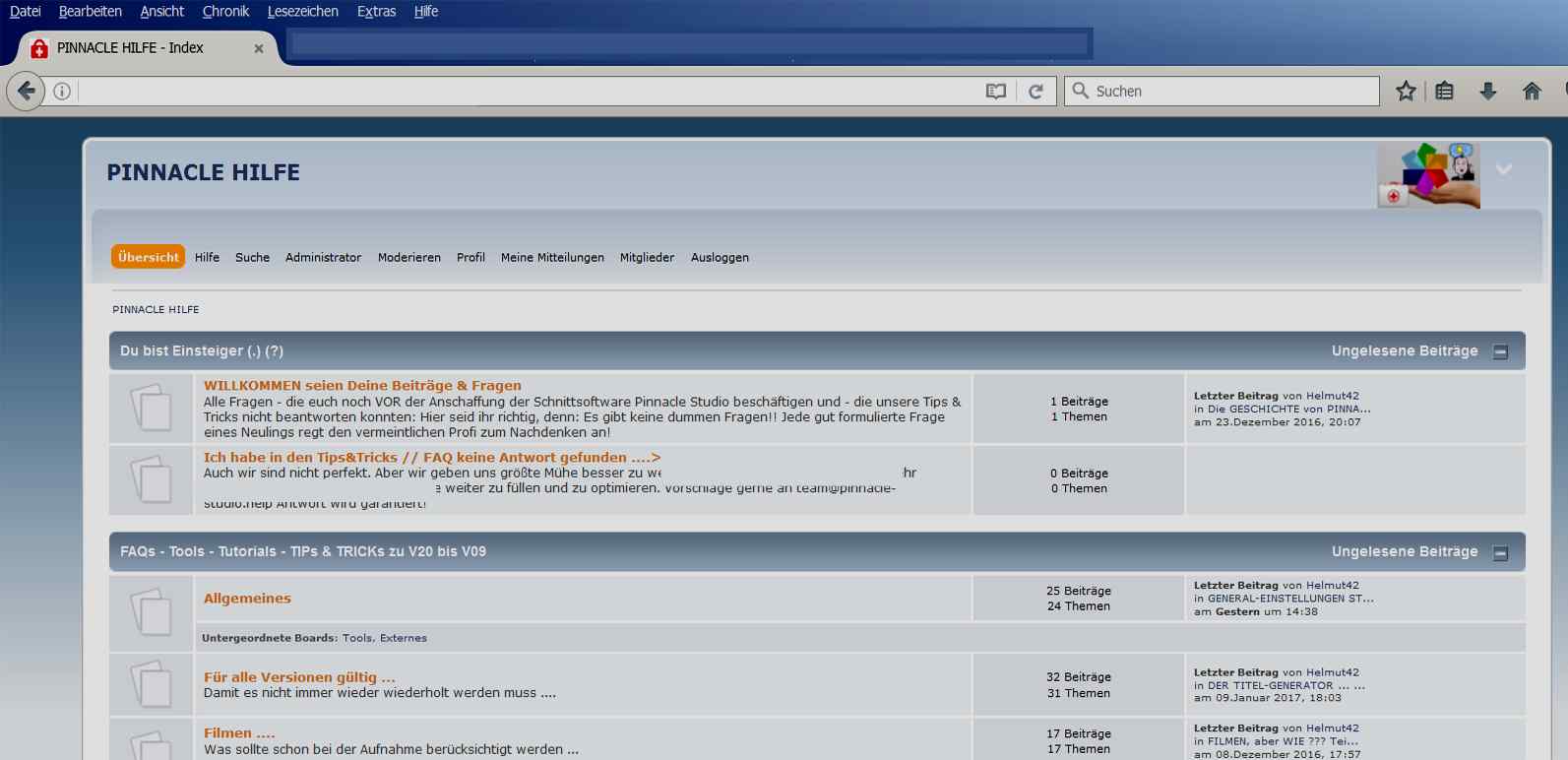
Task: Open the Chronik menu
Action: [x=225, y=12]
